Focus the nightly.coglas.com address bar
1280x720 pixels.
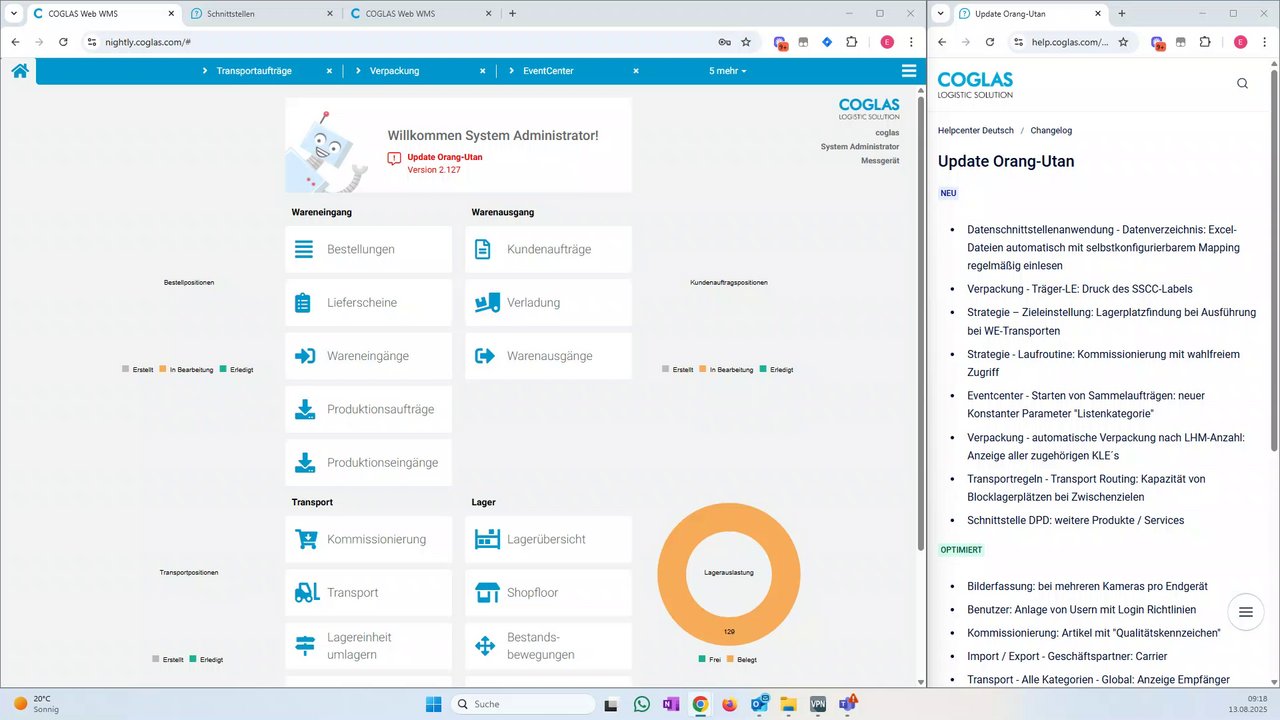point(400,42)
